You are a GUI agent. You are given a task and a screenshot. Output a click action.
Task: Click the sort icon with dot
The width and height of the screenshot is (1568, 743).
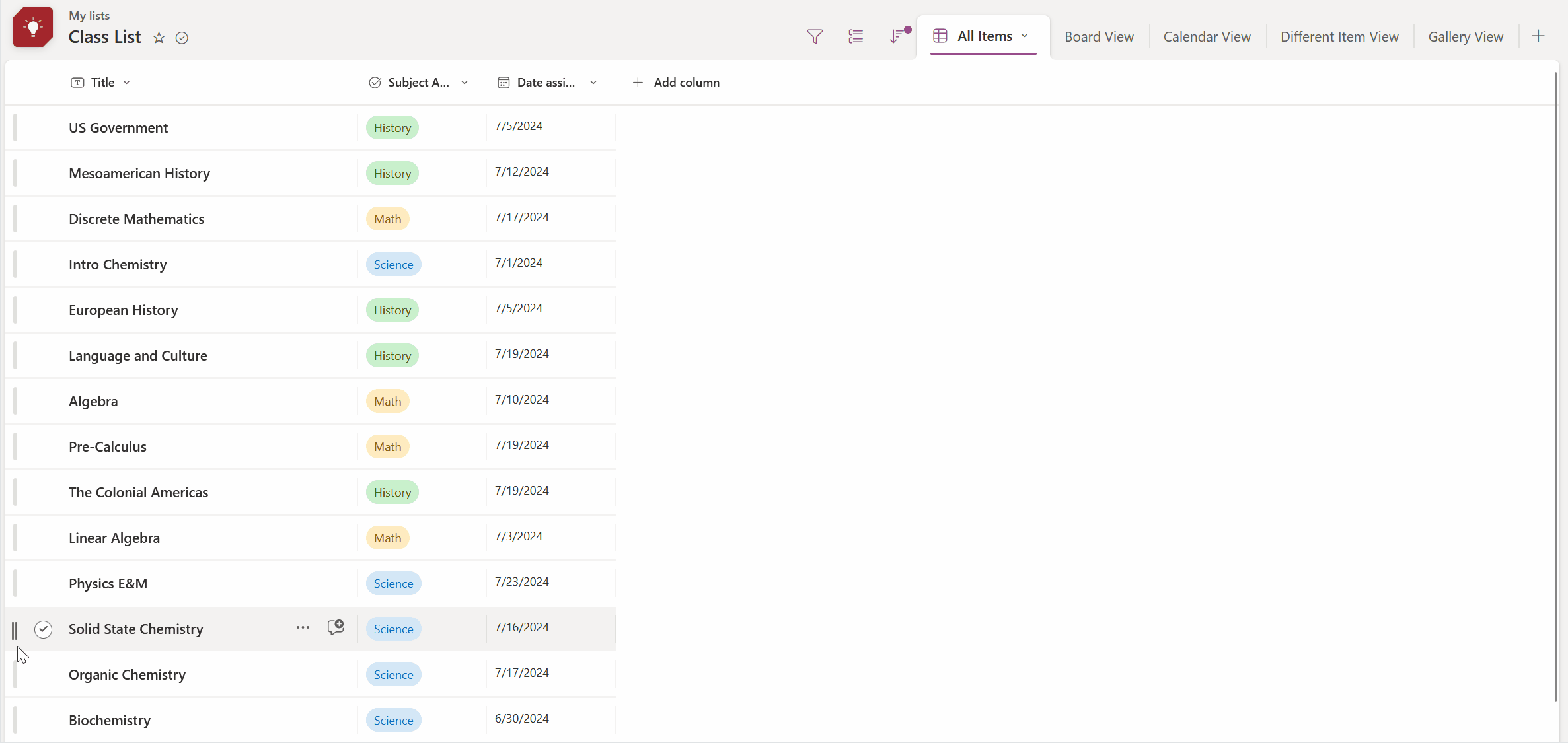point(897,36)
